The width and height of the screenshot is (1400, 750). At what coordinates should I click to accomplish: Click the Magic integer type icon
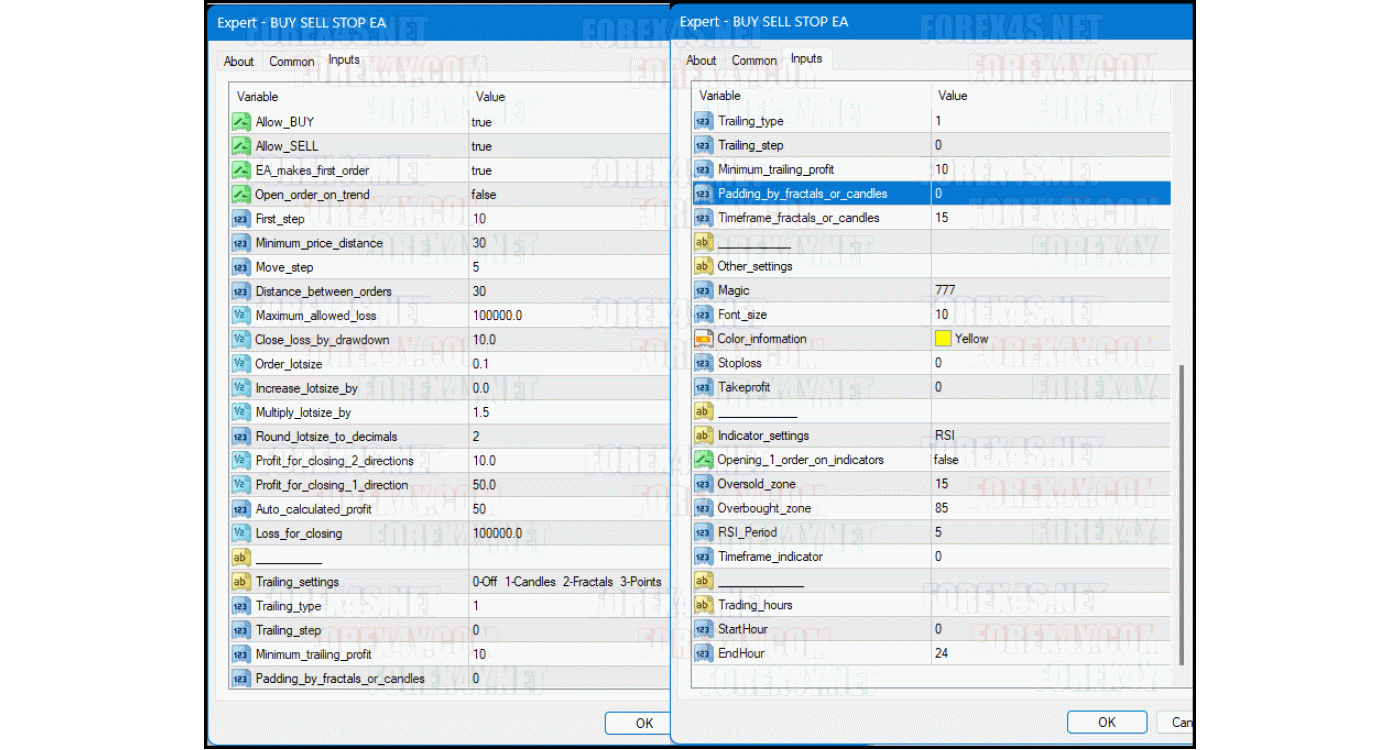(x=703, y=290)
